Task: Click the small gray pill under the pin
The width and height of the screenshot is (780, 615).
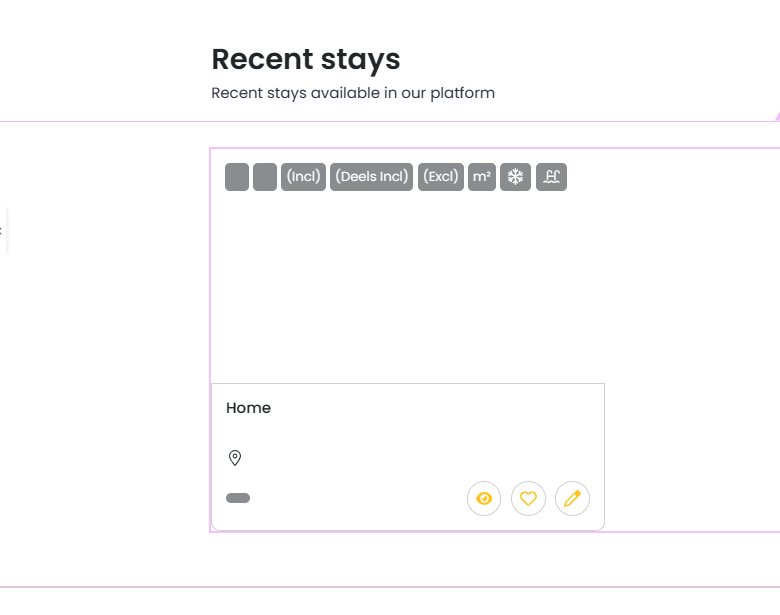Action: click(238, 498)
